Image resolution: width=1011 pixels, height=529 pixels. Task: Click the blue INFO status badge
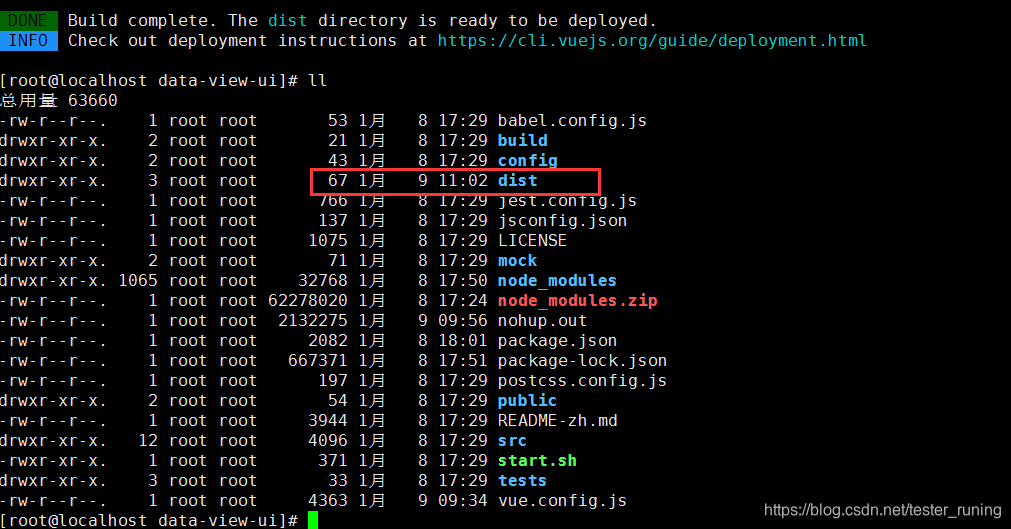tap(28, 41)
